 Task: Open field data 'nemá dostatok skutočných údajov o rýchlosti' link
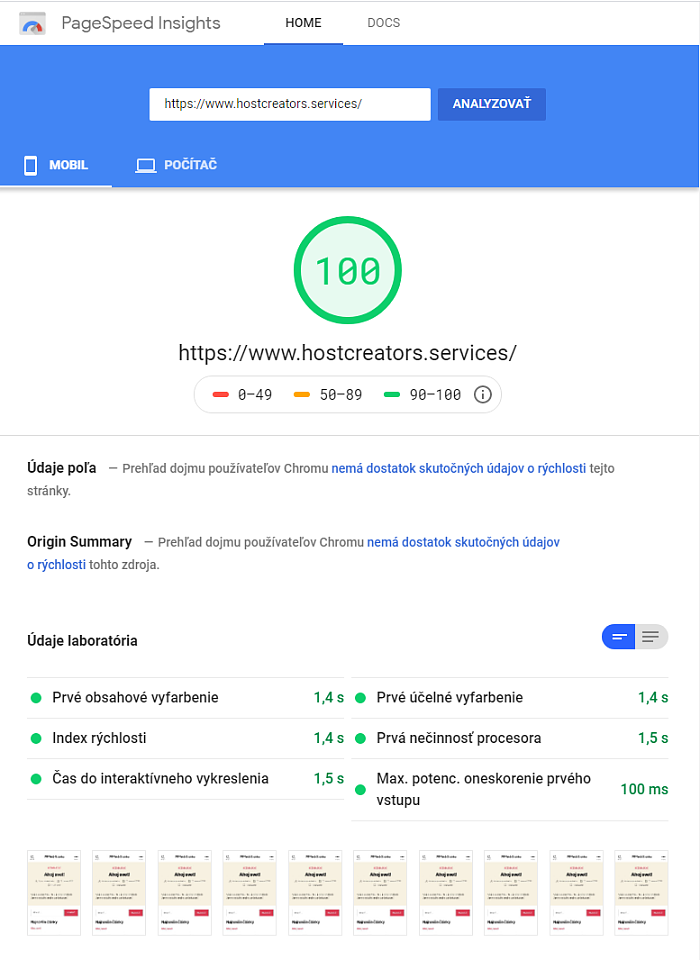pyautogui.click(x=459, y=468)
